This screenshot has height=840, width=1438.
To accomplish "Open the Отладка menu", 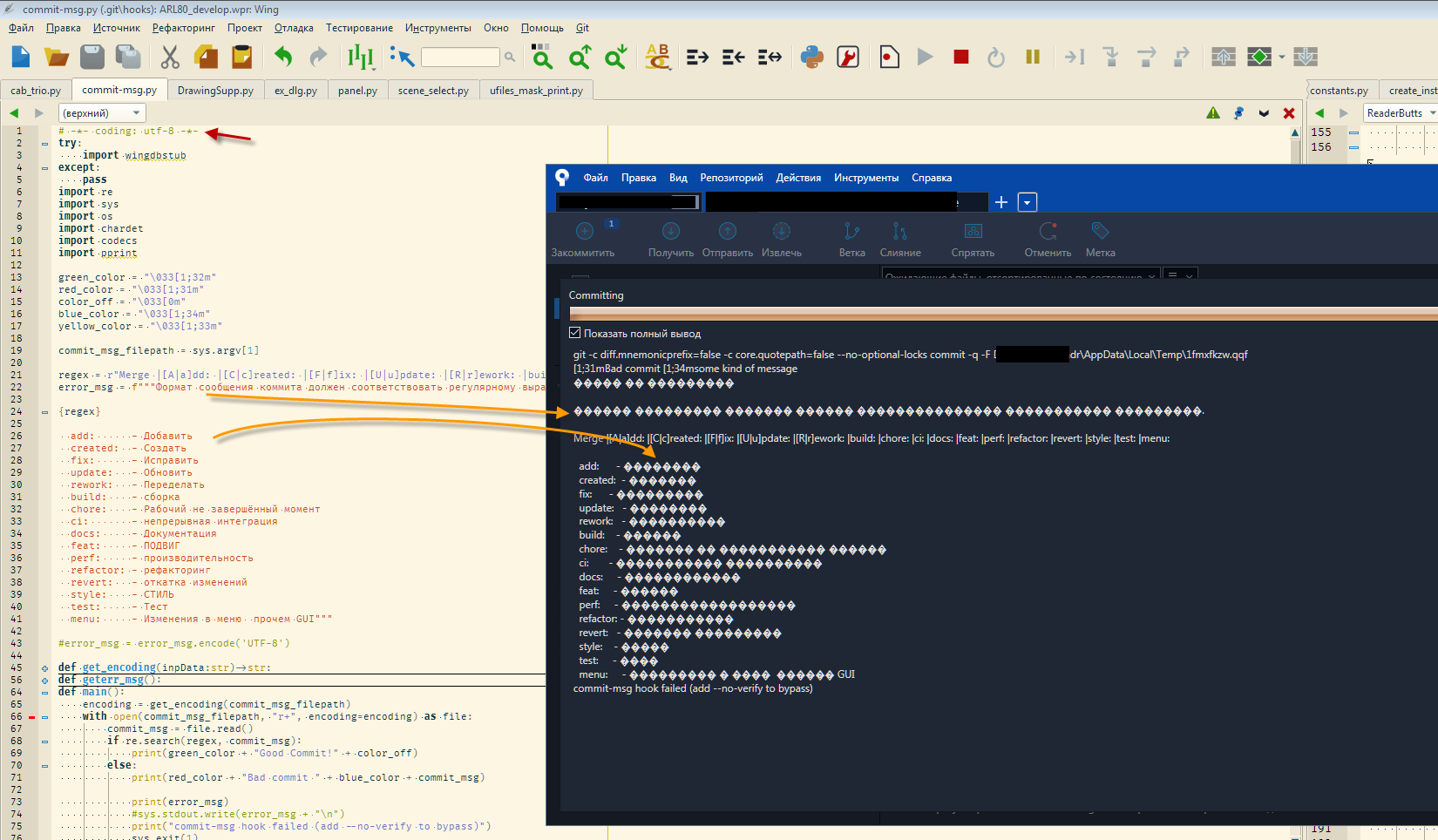I will [294, 27].
